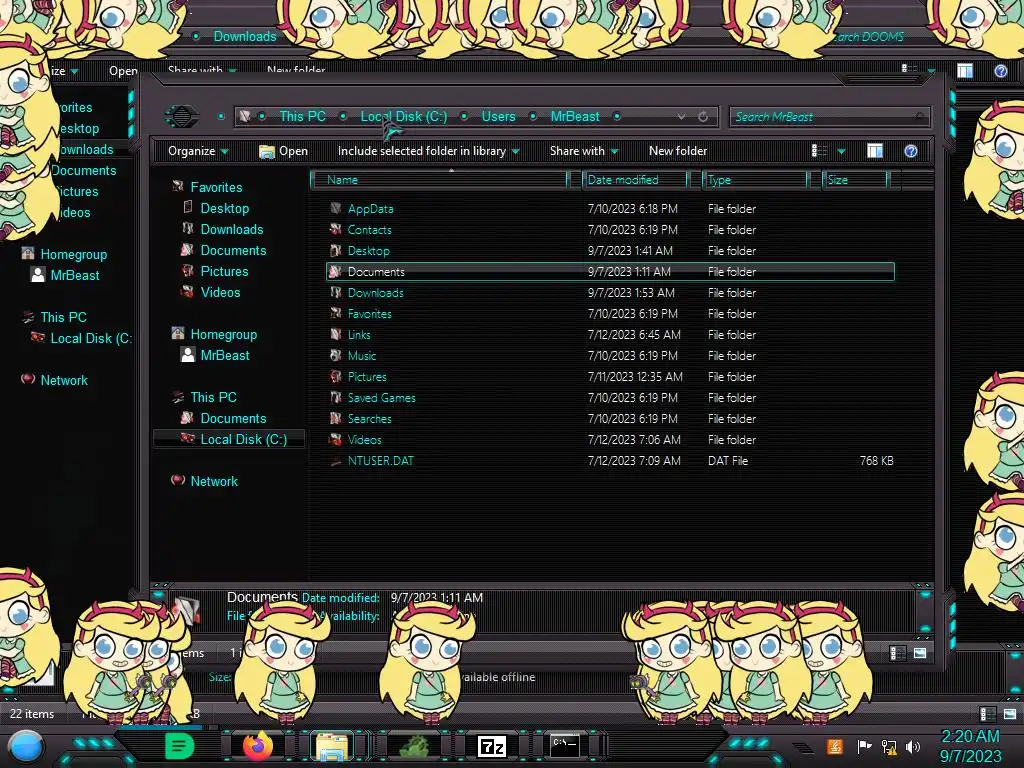Open 7-Zip from the taskbar

coord(492,746)
